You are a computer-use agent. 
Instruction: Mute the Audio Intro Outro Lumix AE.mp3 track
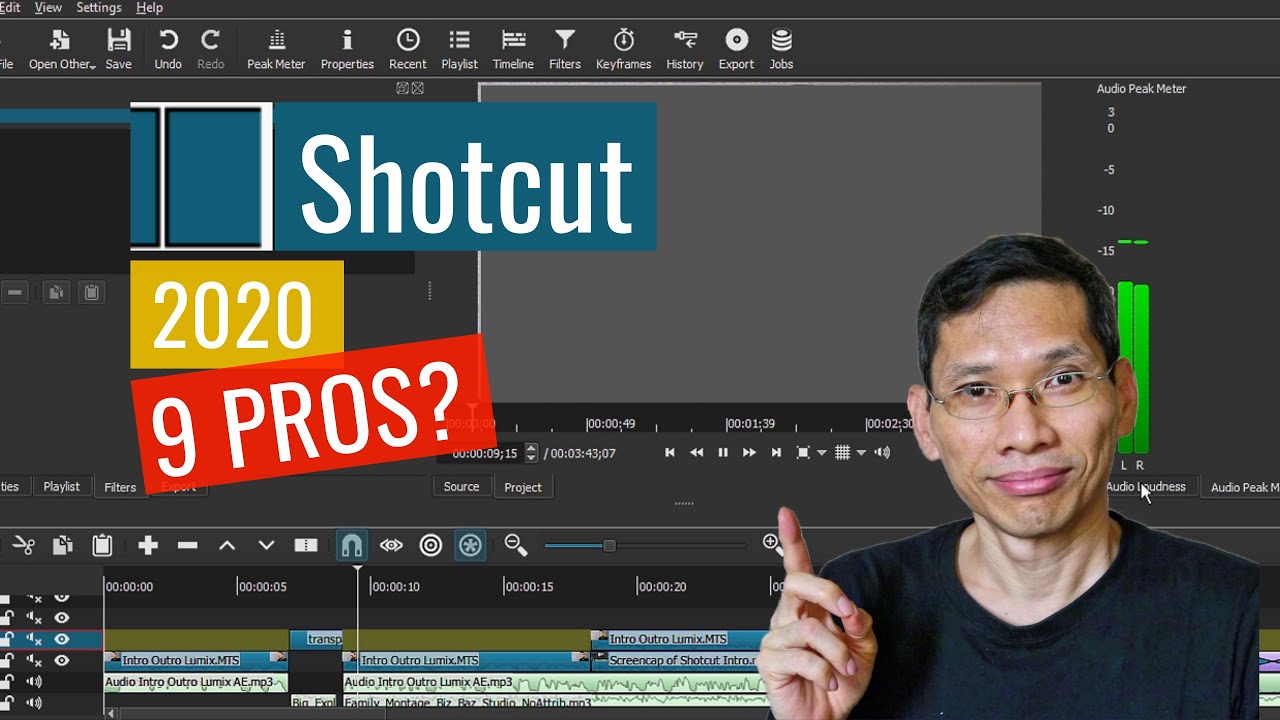click(34, 682)
